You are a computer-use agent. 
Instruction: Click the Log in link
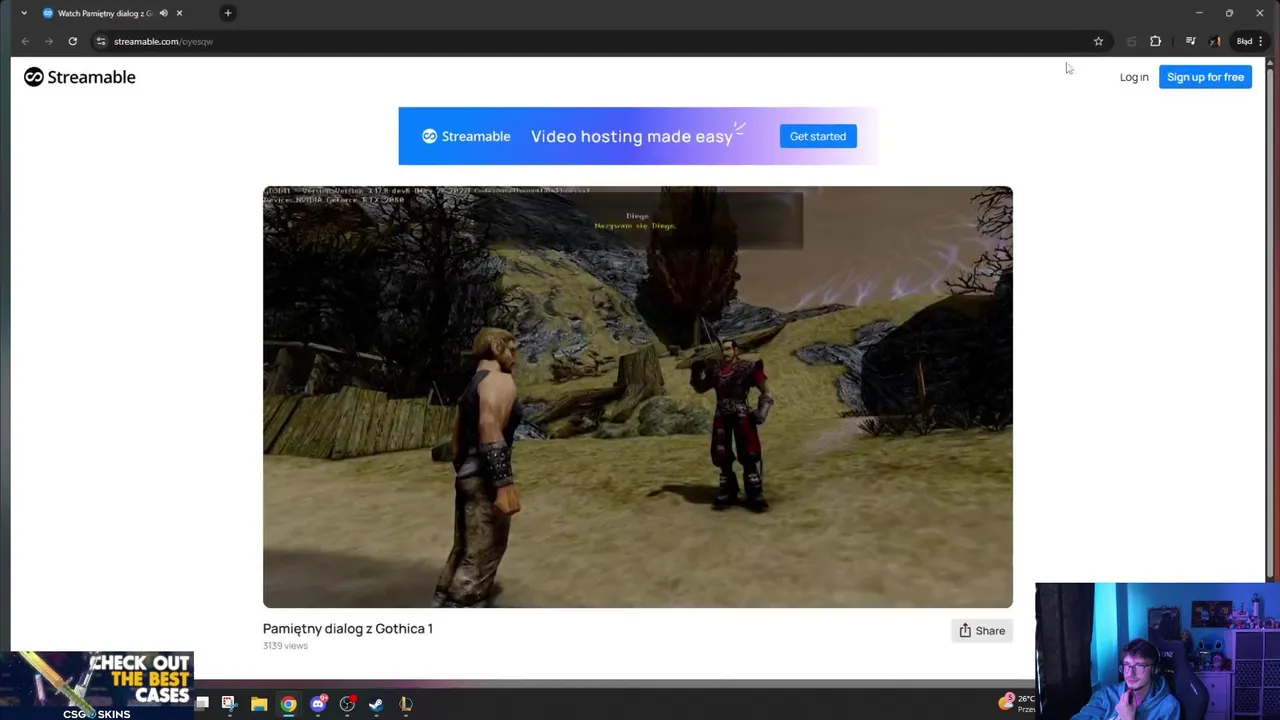pyautogui.click(x=1134, y=77)
